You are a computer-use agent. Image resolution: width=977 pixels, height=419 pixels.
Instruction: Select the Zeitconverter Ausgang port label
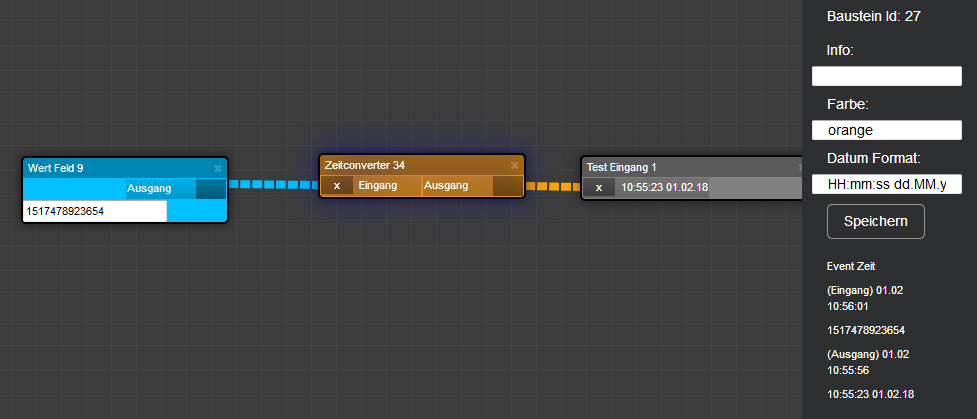tap(446, 186)
